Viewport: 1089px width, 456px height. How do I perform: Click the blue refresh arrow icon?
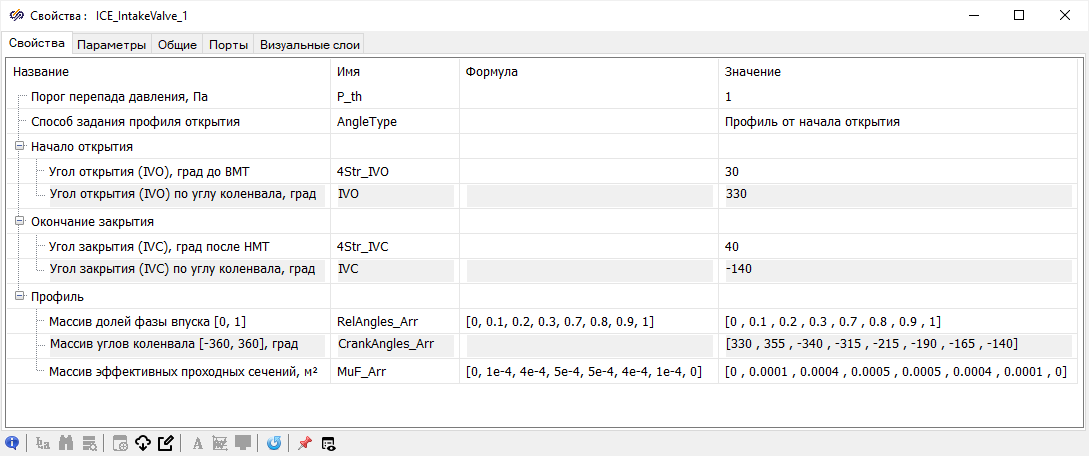(274, 442)
